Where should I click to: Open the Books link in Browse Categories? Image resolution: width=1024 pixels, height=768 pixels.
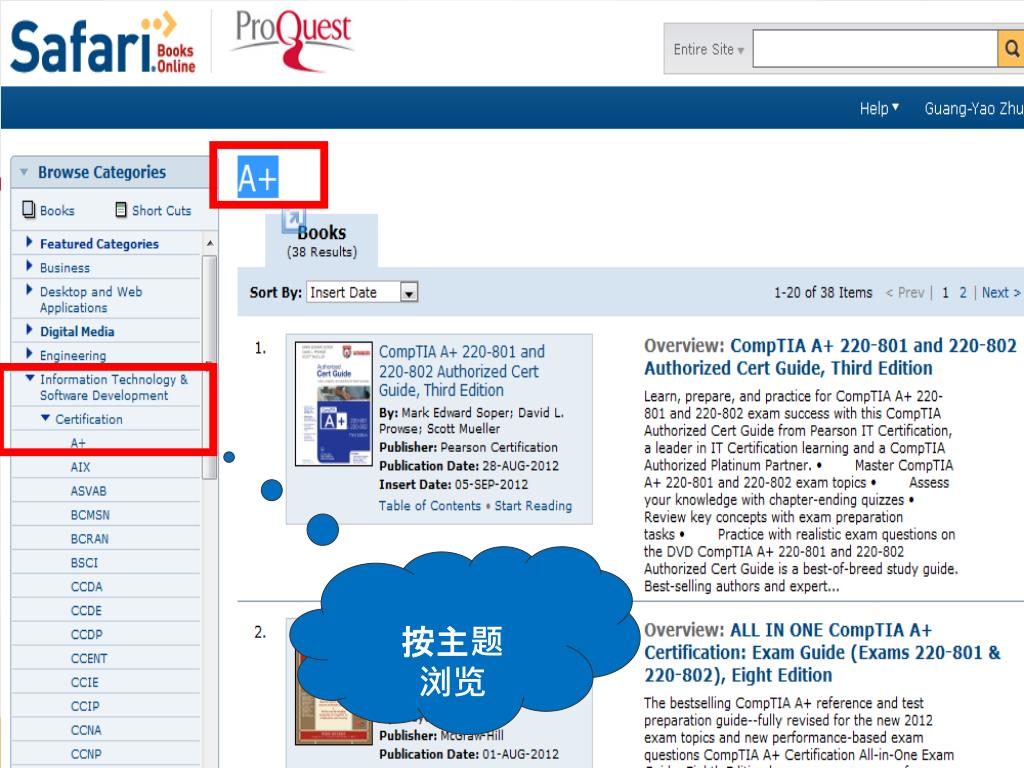tap(57, 211)
